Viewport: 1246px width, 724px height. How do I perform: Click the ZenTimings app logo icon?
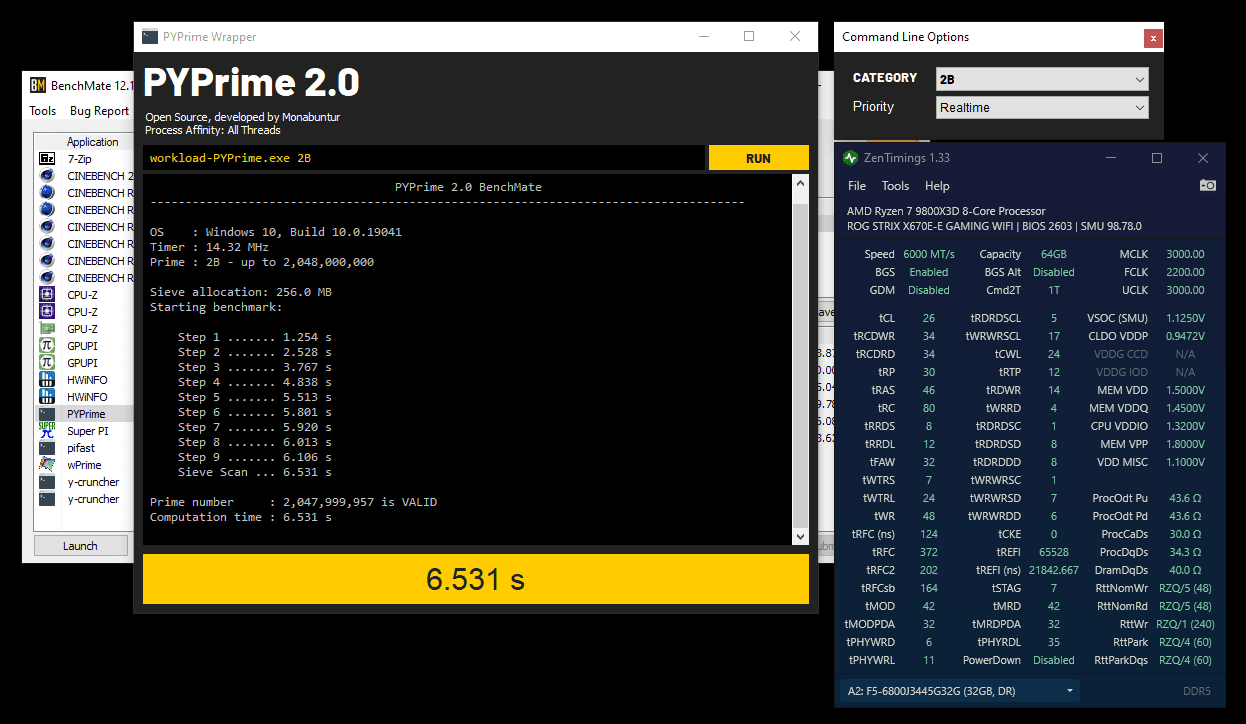click(x=850, y=158)
